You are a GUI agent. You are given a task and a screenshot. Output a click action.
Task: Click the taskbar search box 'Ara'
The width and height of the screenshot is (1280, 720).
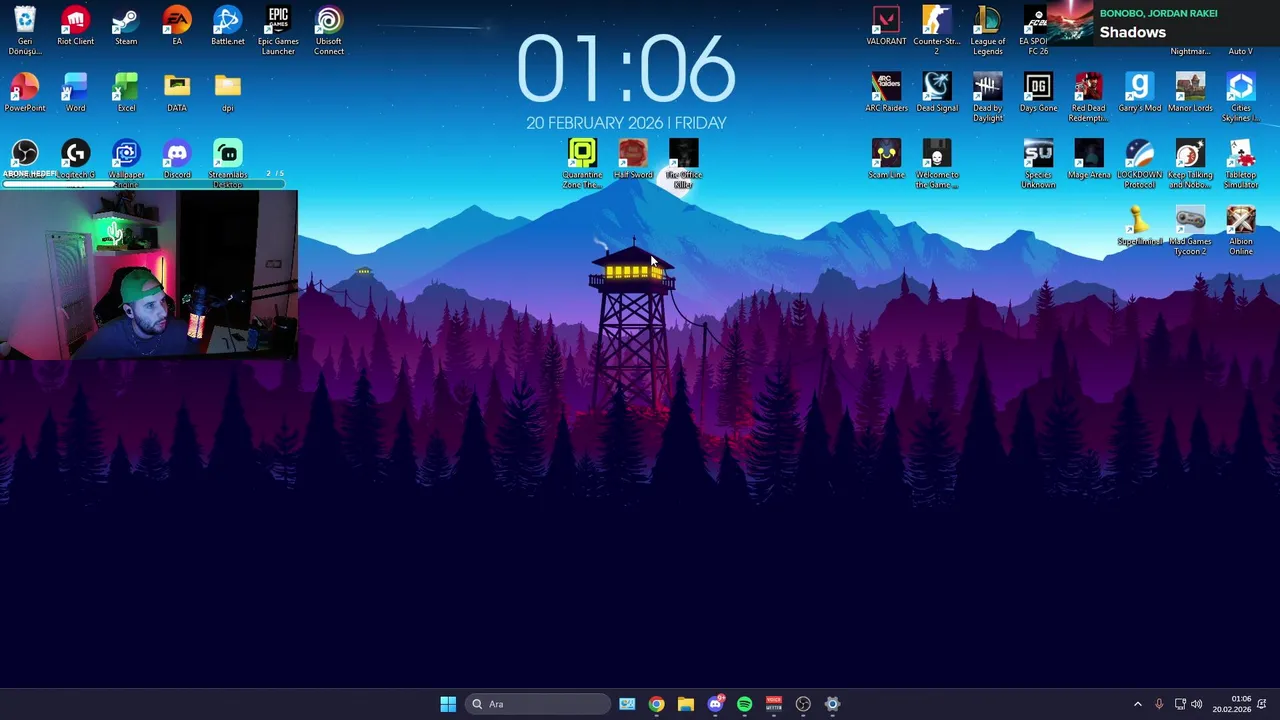click(538, 704)
